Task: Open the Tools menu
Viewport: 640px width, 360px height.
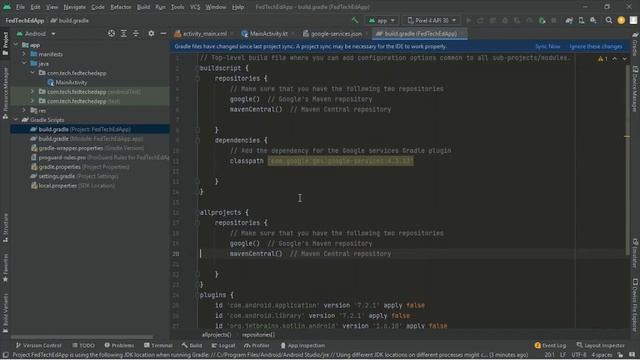Action: 177,7
